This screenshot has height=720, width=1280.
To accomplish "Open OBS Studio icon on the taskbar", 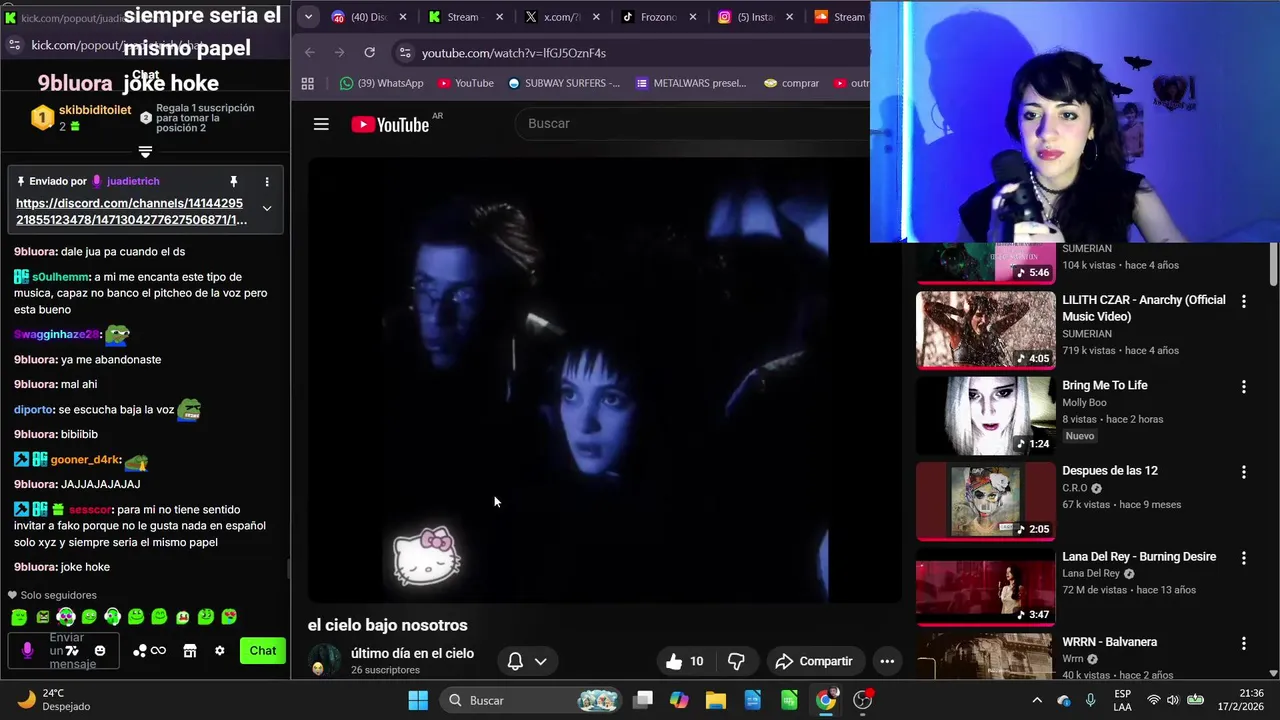I will [x=863, y=700].
